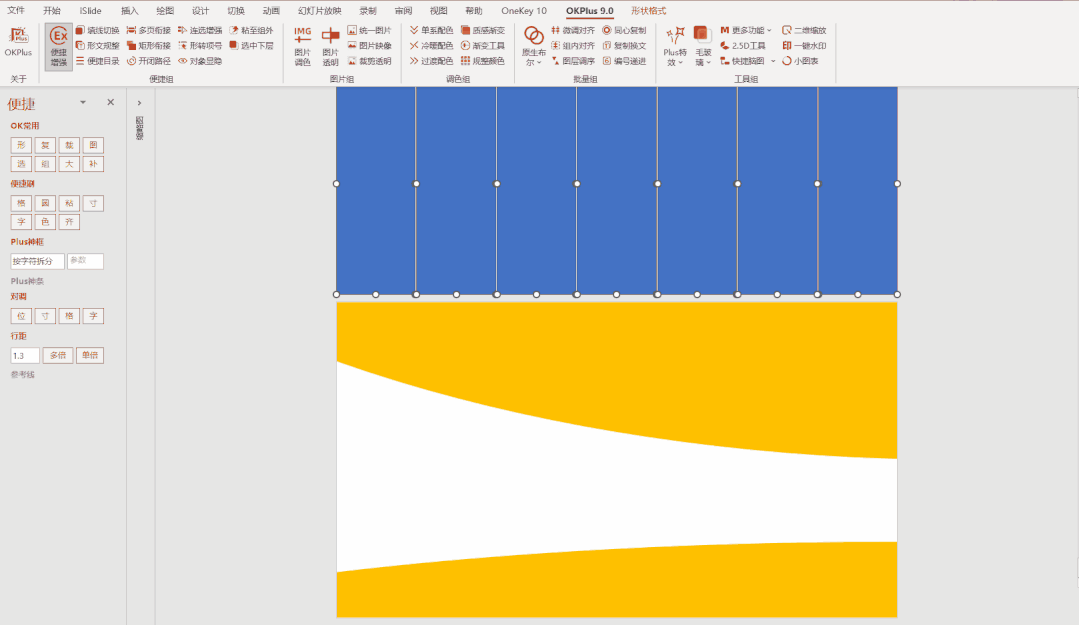1079x625 pixels.
Task: Open dropdown arrow beside 快捷脑图
Action: [x=773, y=61]
